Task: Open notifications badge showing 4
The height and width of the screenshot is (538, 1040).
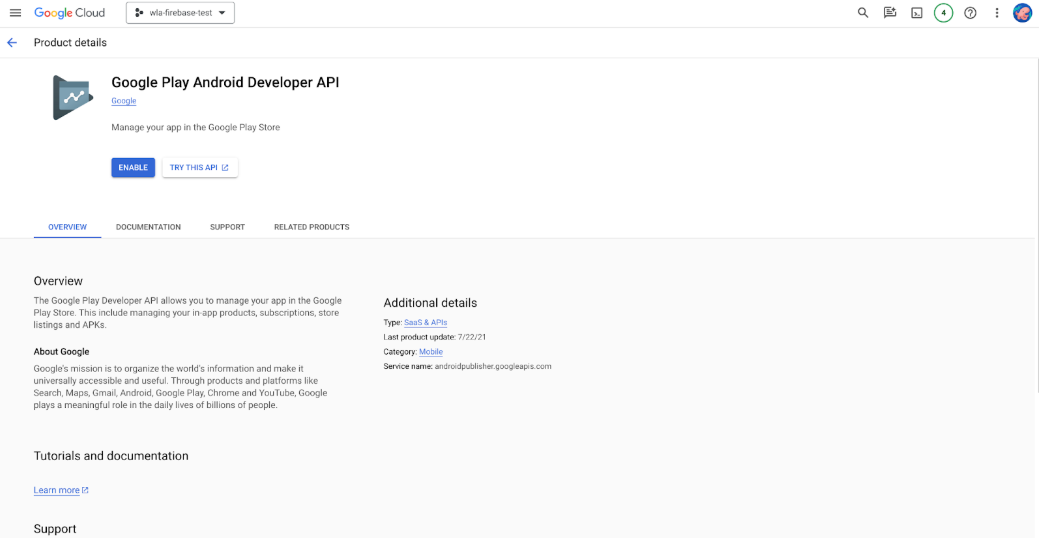Action: [943, 13]
